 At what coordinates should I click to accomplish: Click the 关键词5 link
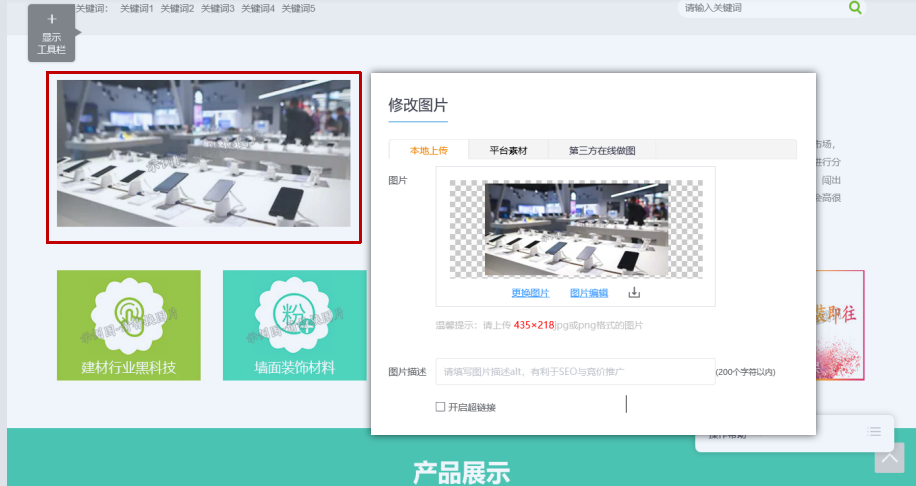point(298,8)
